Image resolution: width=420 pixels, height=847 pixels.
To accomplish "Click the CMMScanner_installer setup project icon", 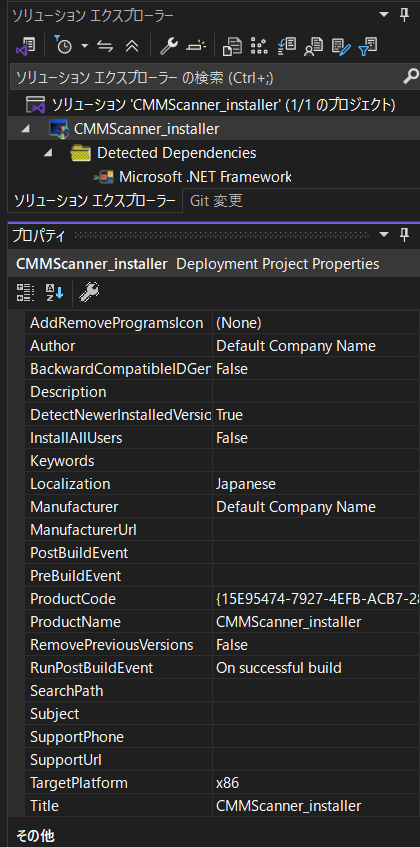I will coord(59,130).
